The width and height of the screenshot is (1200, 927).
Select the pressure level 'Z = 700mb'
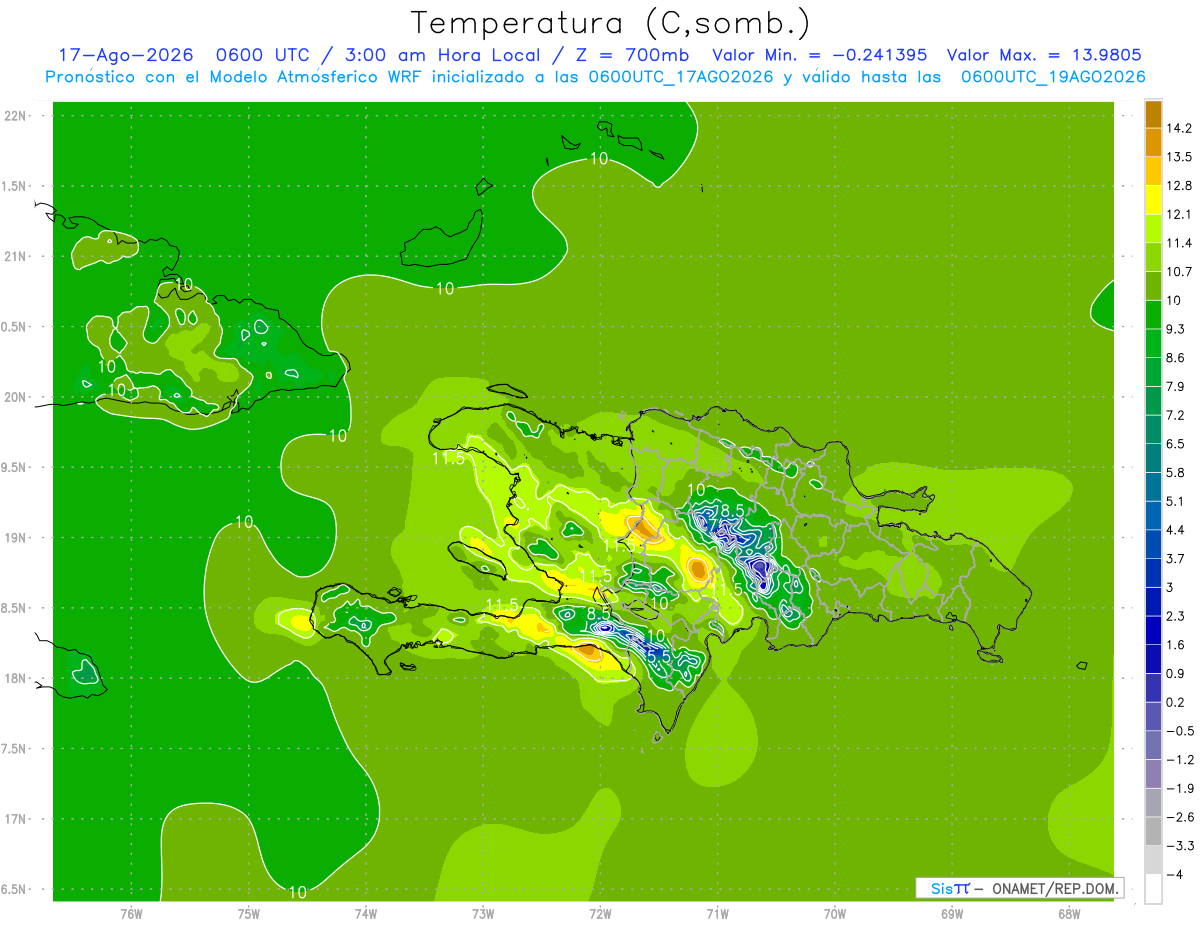632,55
